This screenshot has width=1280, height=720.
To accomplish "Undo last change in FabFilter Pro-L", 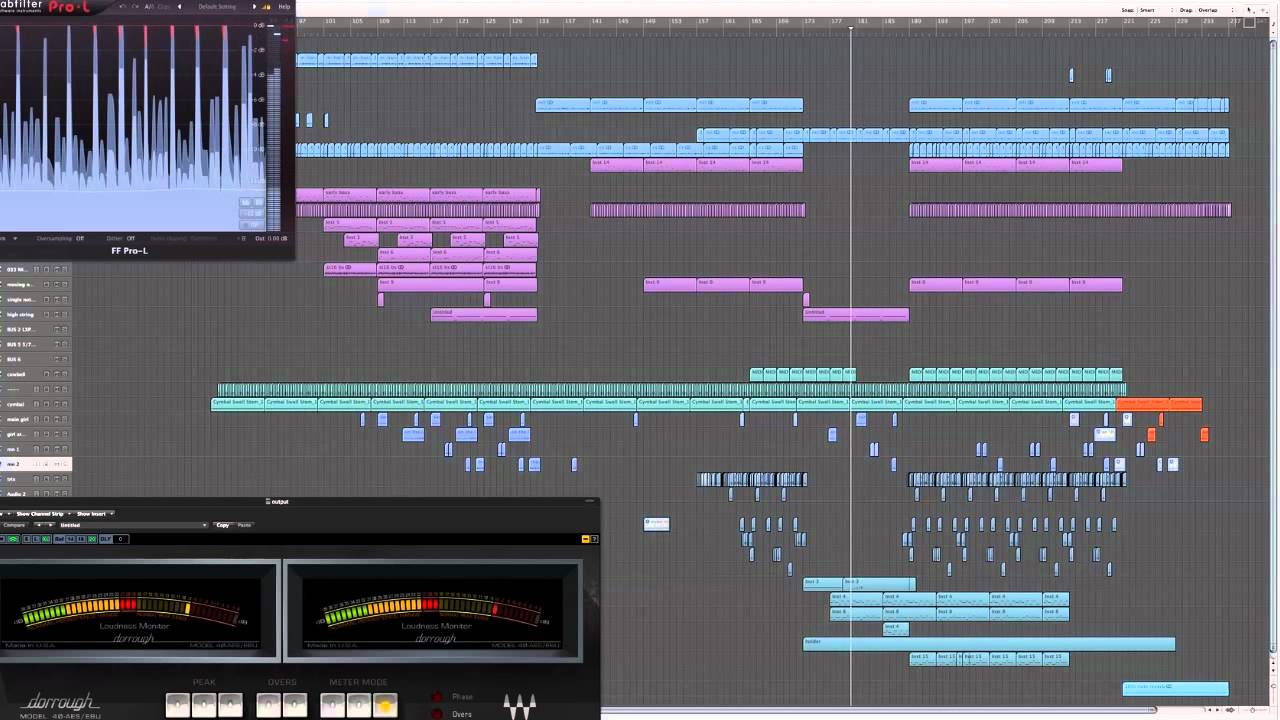I will [x=122, y=6].
